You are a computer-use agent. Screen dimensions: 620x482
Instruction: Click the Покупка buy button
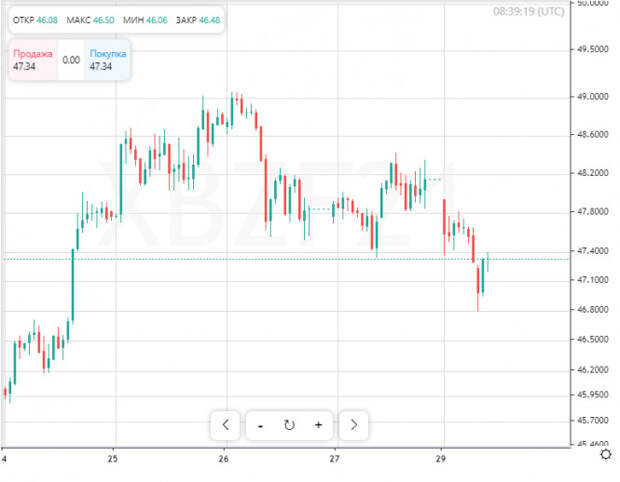(x=108, y=60)
